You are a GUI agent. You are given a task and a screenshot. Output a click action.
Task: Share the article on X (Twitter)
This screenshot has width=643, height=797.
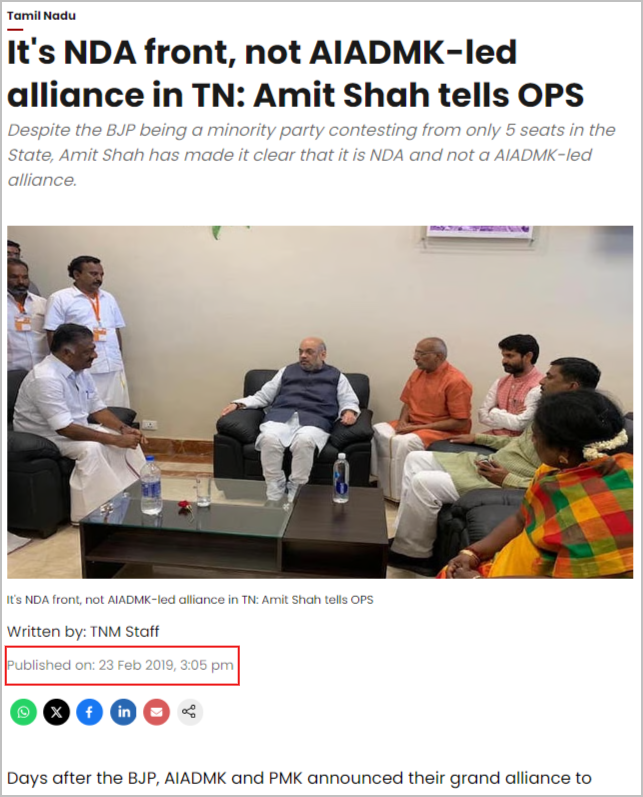56,712
